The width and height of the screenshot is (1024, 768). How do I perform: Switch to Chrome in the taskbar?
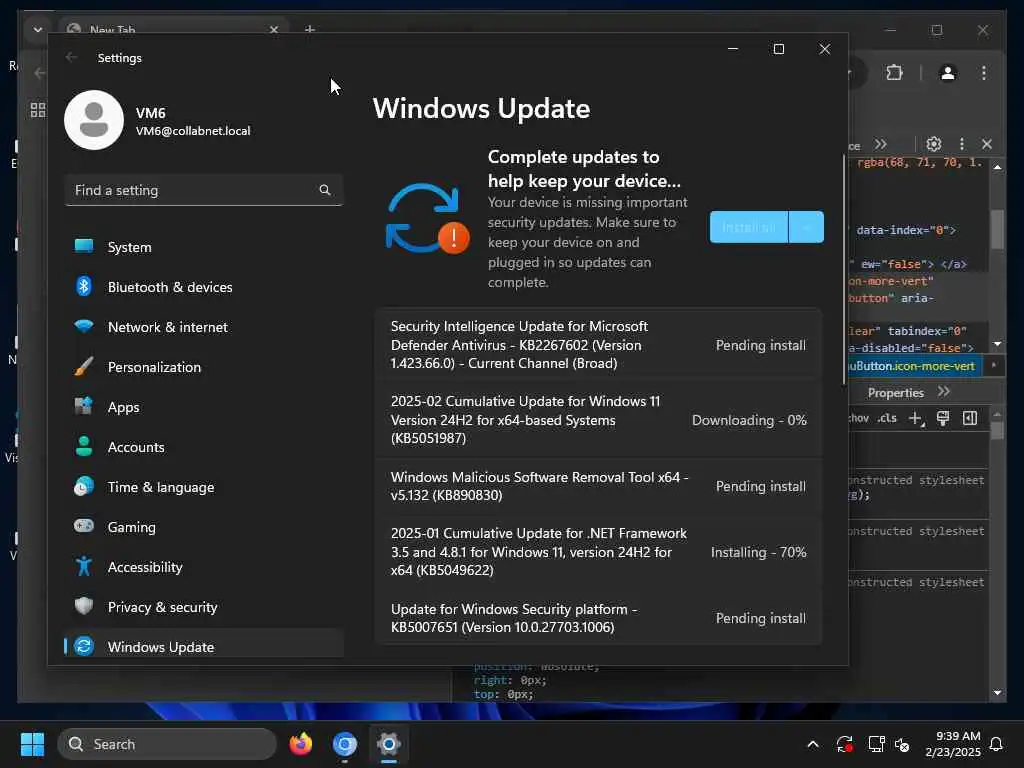point(345,744)
